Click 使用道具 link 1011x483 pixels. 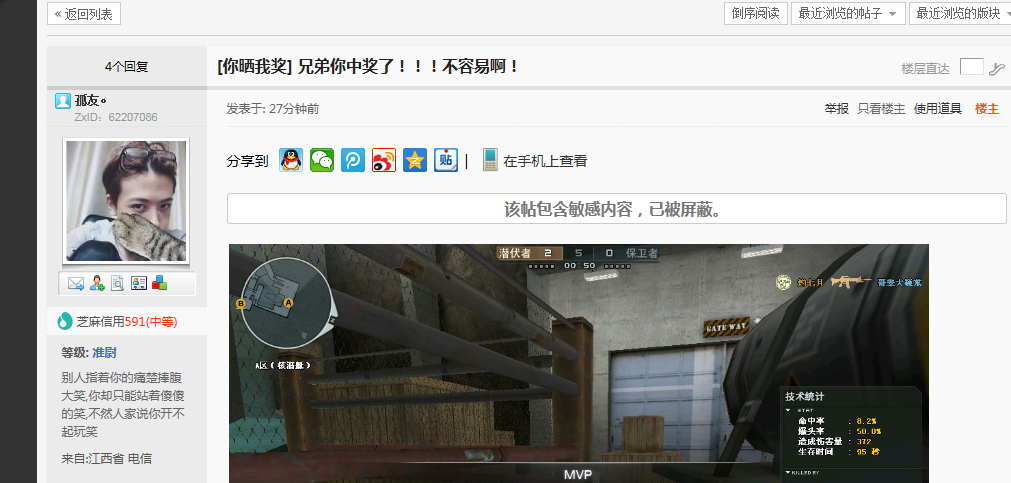point(937,109)
